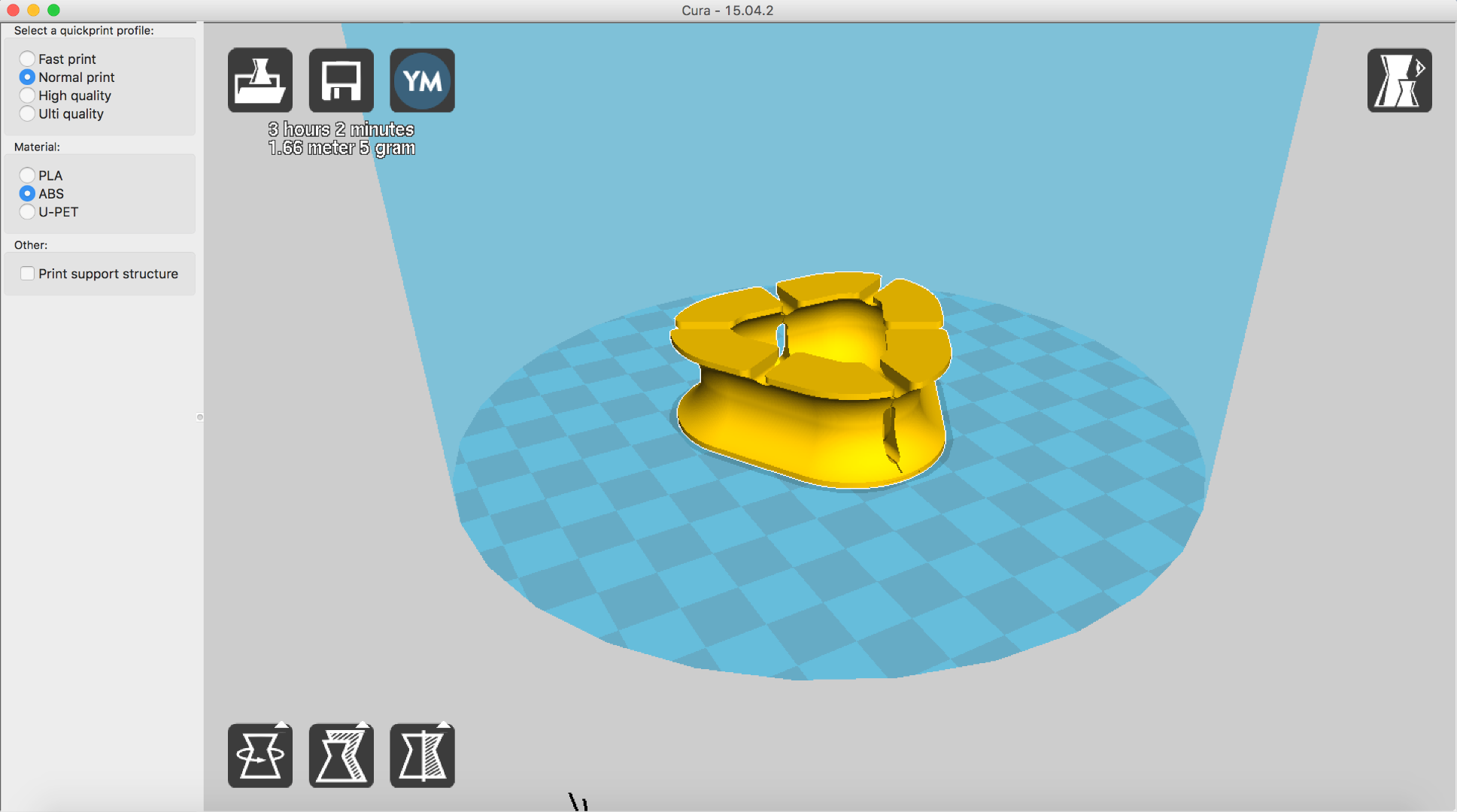Share the model on YouMagine

422,80
